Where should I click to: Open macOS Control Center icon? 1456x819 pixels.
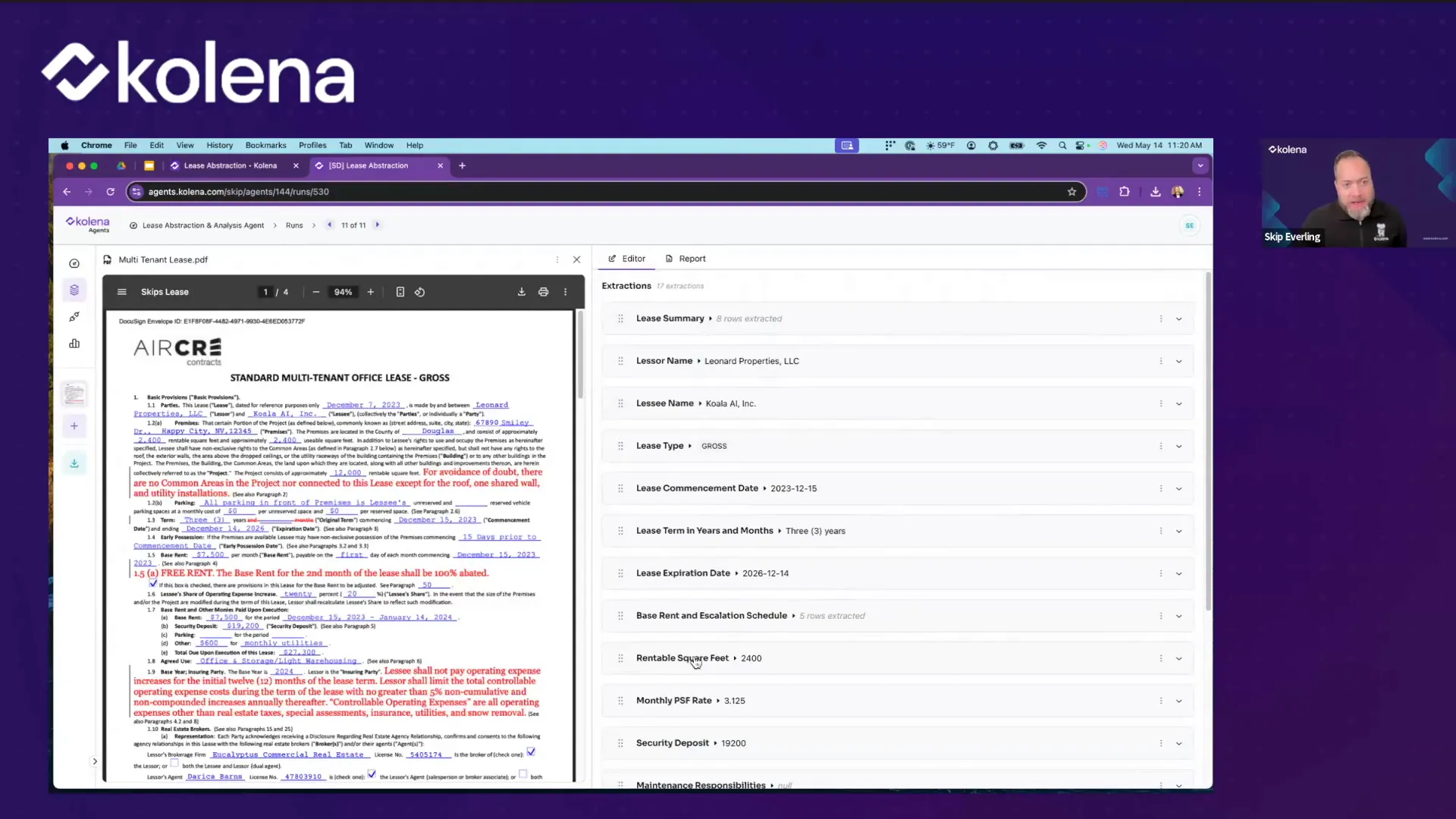click(1081, 146)
